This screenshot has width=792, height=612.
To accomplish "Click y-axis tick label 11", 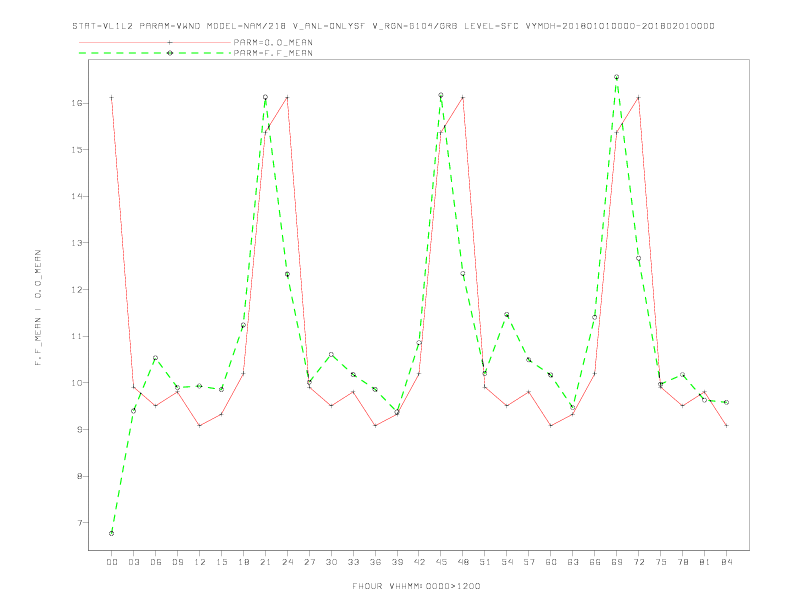I will click(77, 336).
